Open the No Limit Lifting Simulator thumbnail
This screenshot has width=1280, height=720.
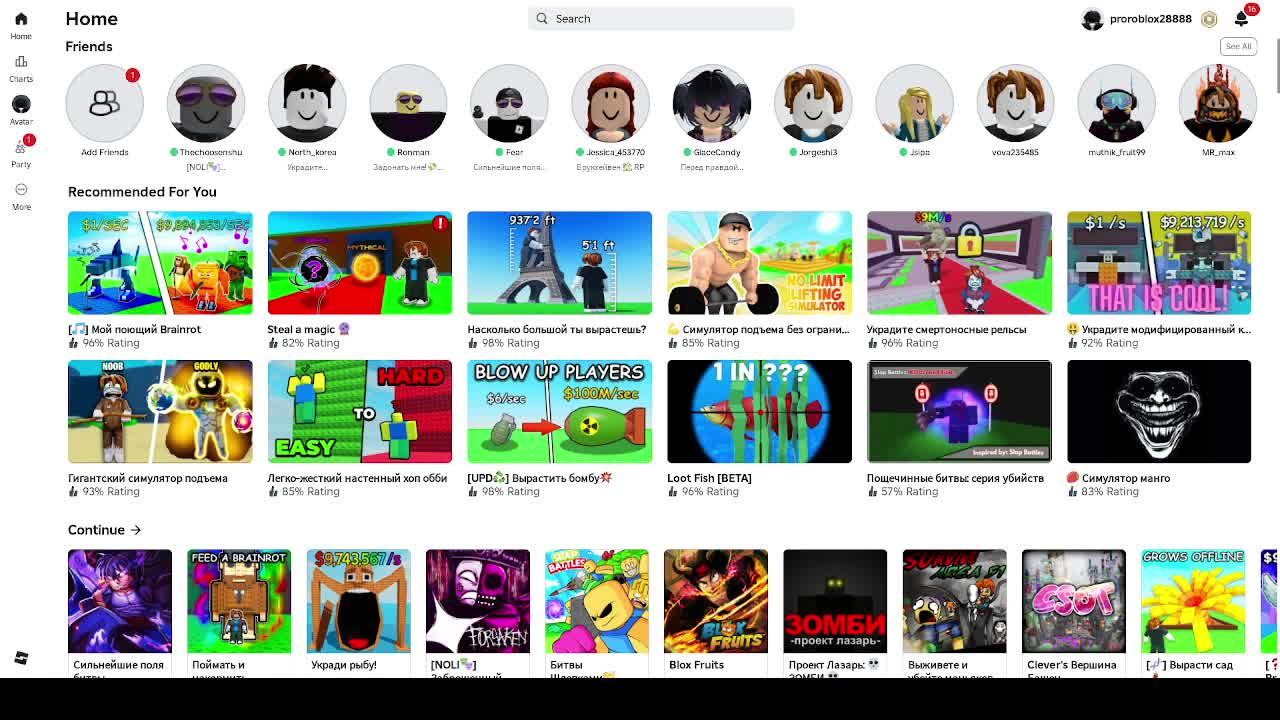click(x=760, y=263)
